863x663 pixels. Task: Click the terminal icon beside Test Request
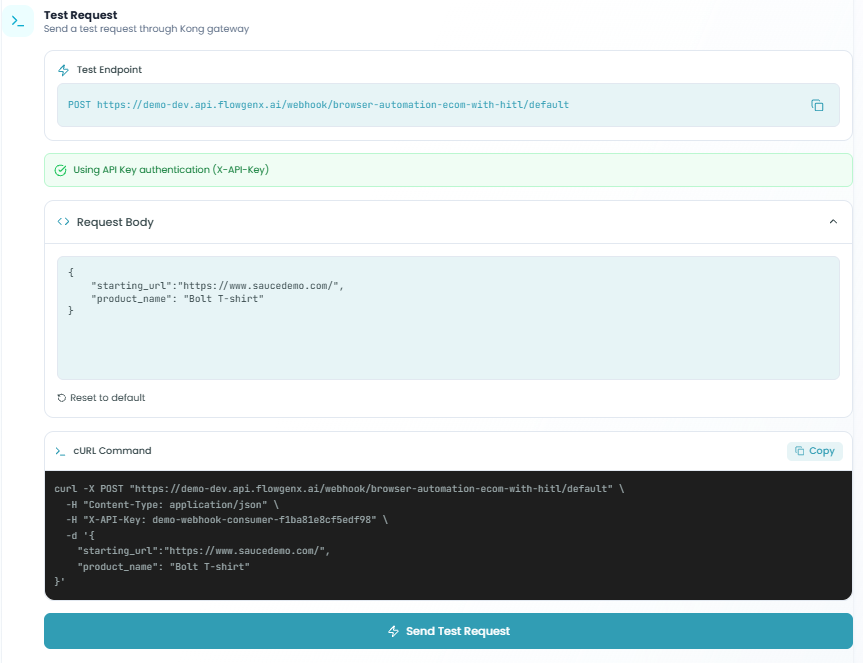[x=18, y=21]
